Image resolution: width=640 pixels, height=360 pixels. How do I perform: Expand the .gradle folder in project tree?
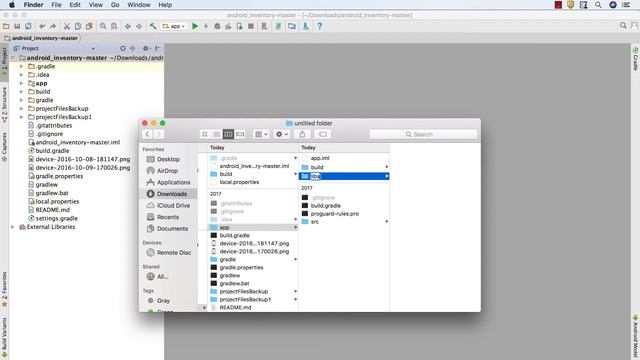pyautogui.click(x=22, y=66)
